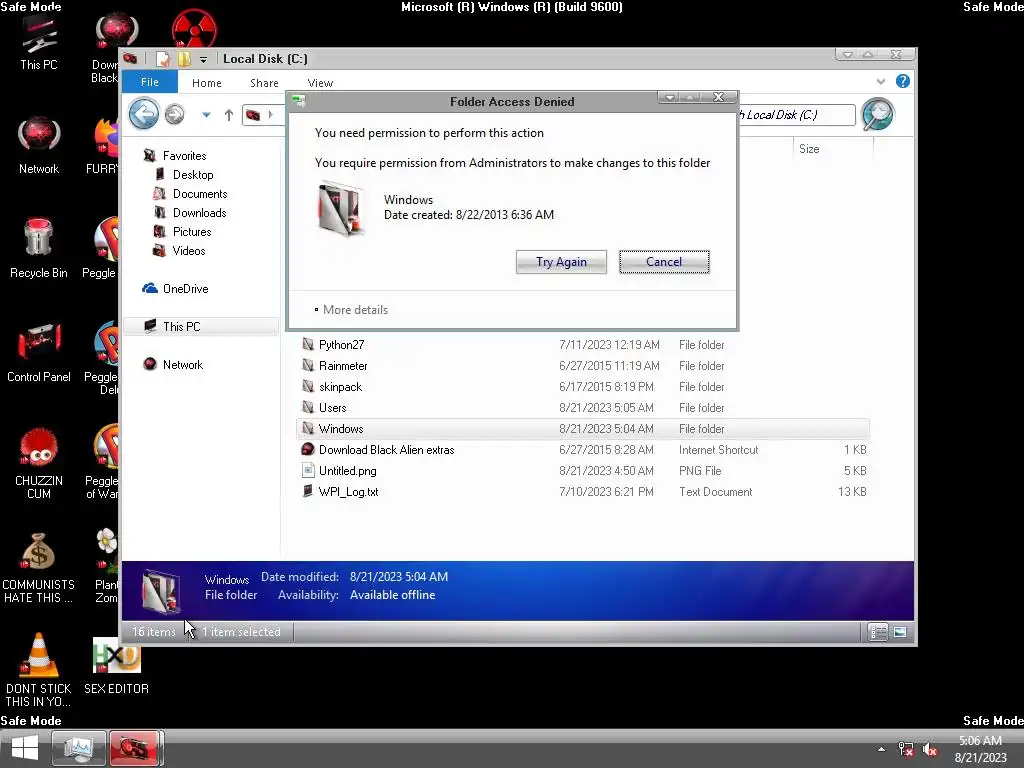
Task: Click Windows folder thumbnail in details pane
Action: click(161, 591)
